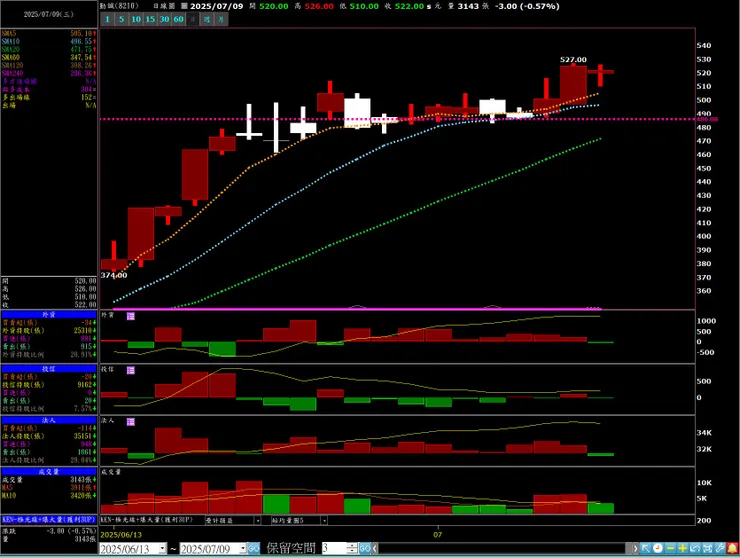Viewport: 740px width, 558px height.
Task: Click the 投信 blue panel header
Action: point(49,369)
